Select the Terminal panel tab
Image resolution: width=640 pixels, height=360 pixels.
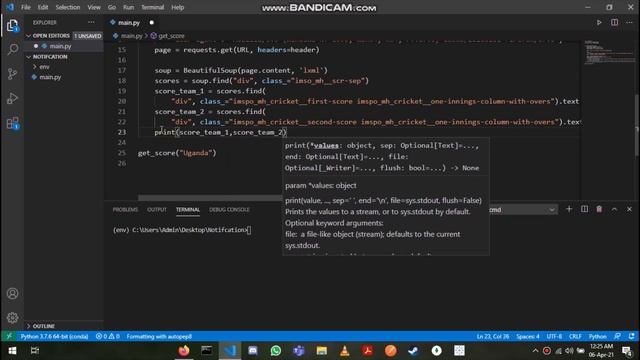tap(188, 209)
